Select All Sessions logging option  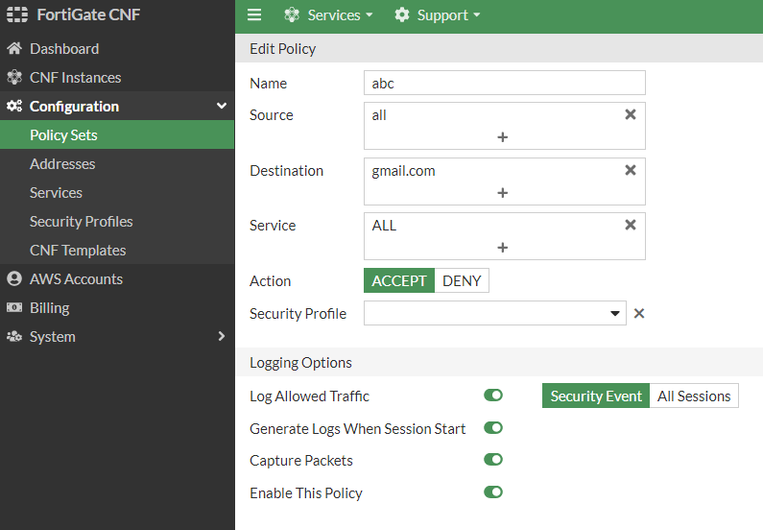tap(694, 396)
